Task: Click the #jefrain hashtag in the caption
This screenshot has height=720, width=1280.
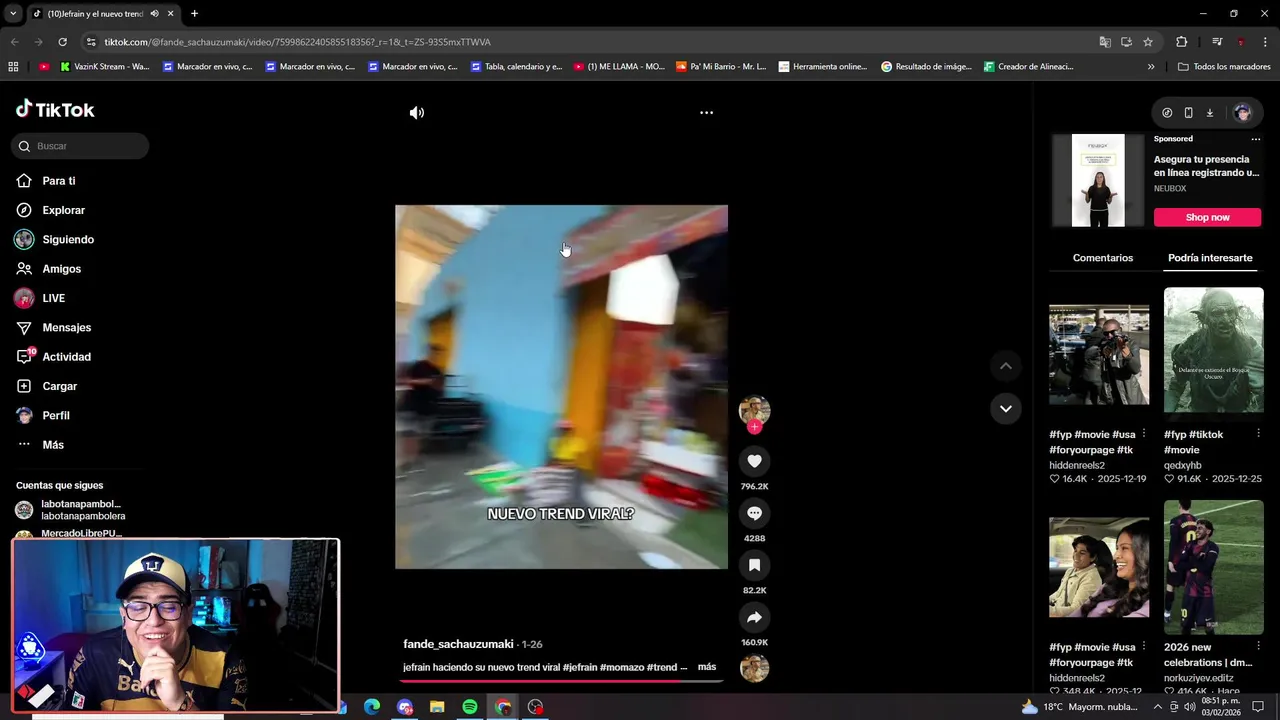Action: [579, 667]
